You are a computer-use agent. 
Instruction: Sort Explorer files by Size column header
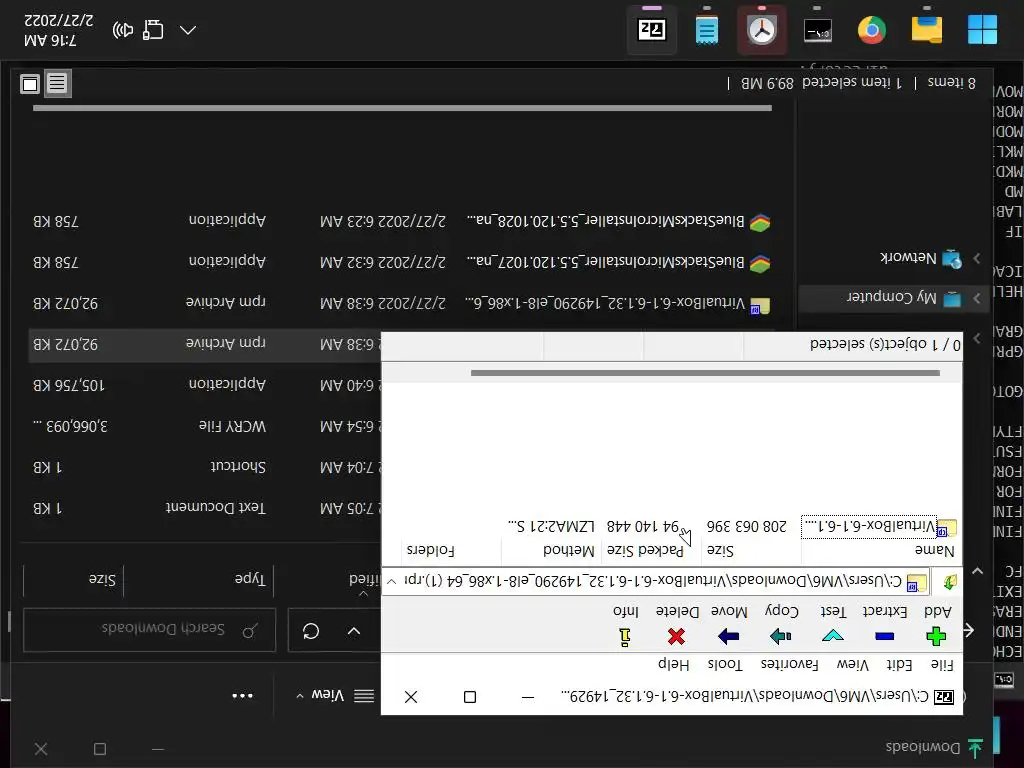pyautogui.click(x=73, y=579)
